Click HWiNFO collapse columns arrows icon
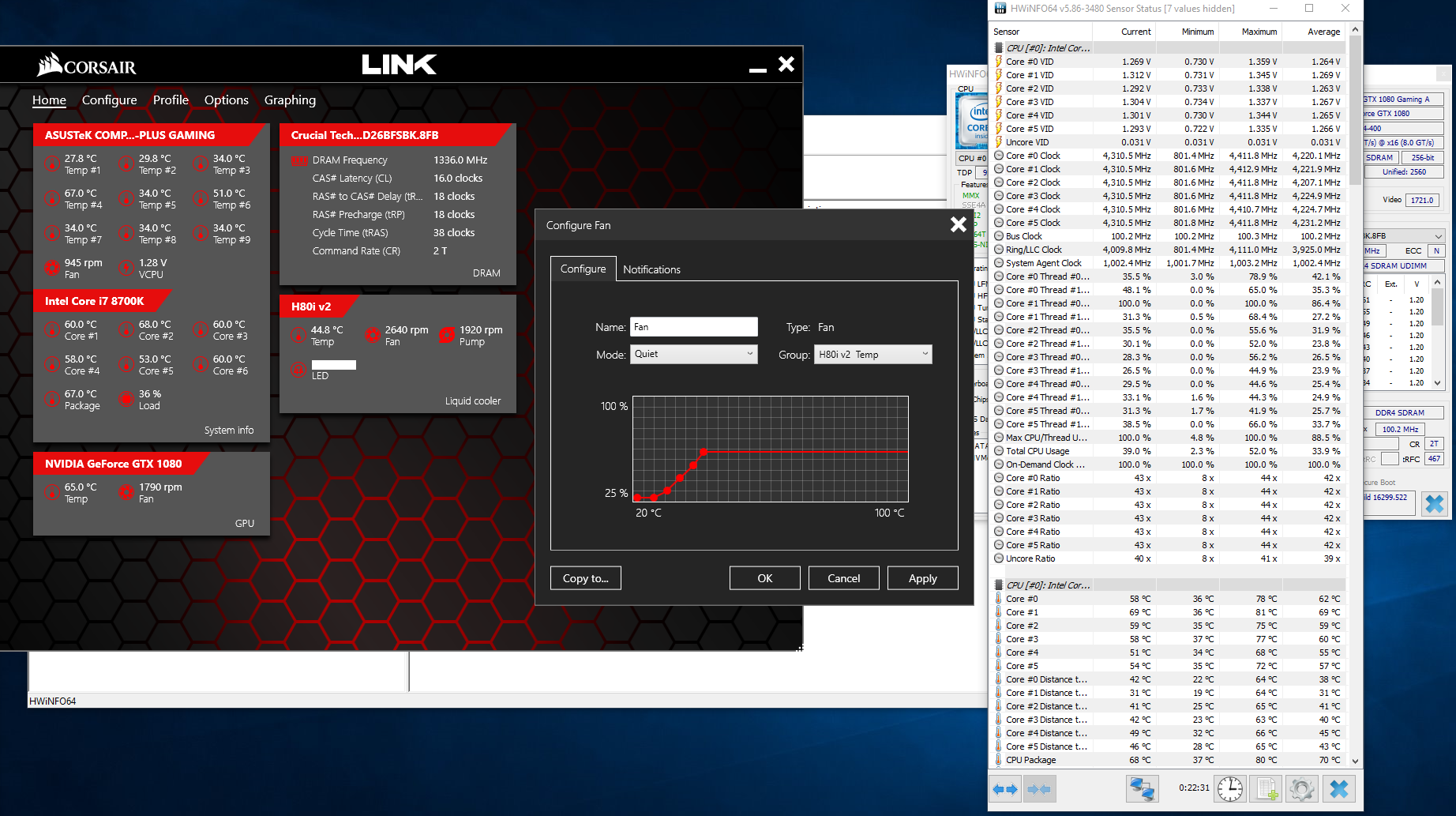Image resolution: width=1456 pixels, height=816 pixels. (1039, 789)
